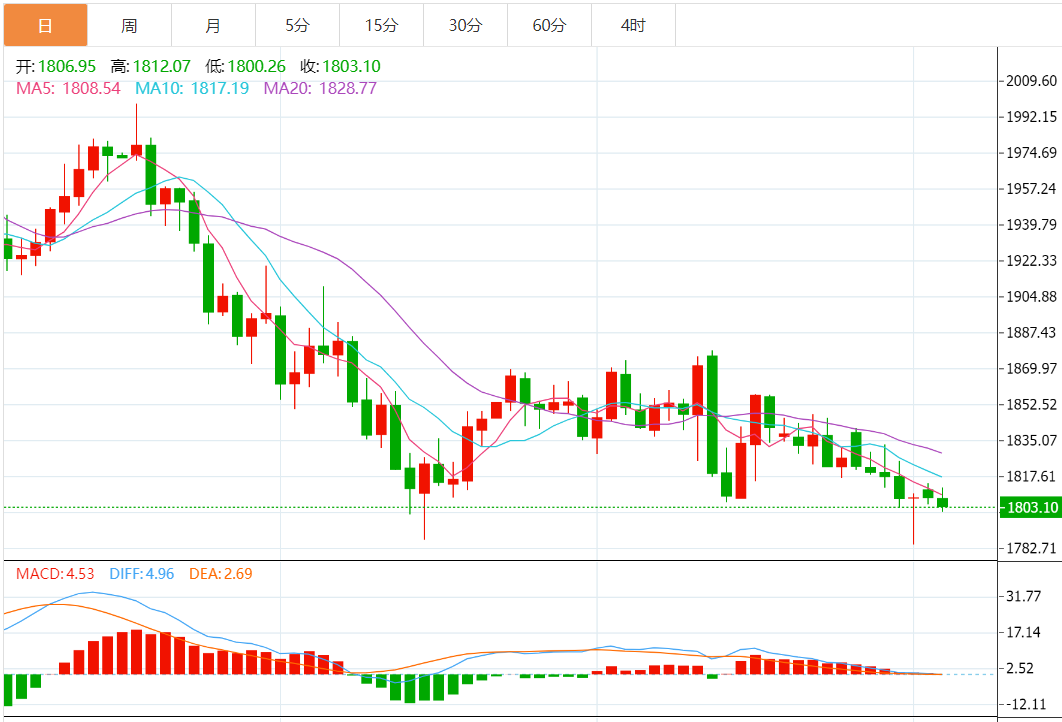Click the 1957.24 price axis label

point(1032,189)
